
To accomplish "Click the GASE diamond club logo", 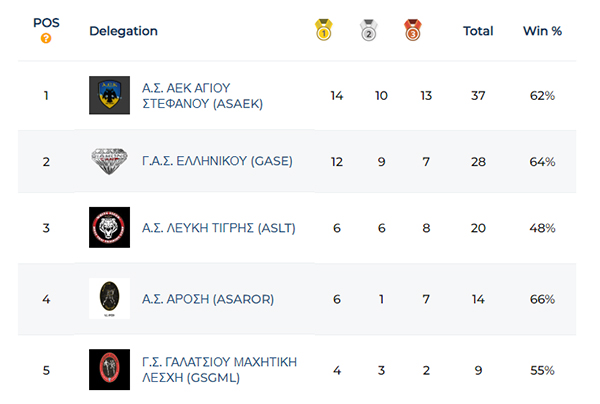I will (x=109, y=161).
